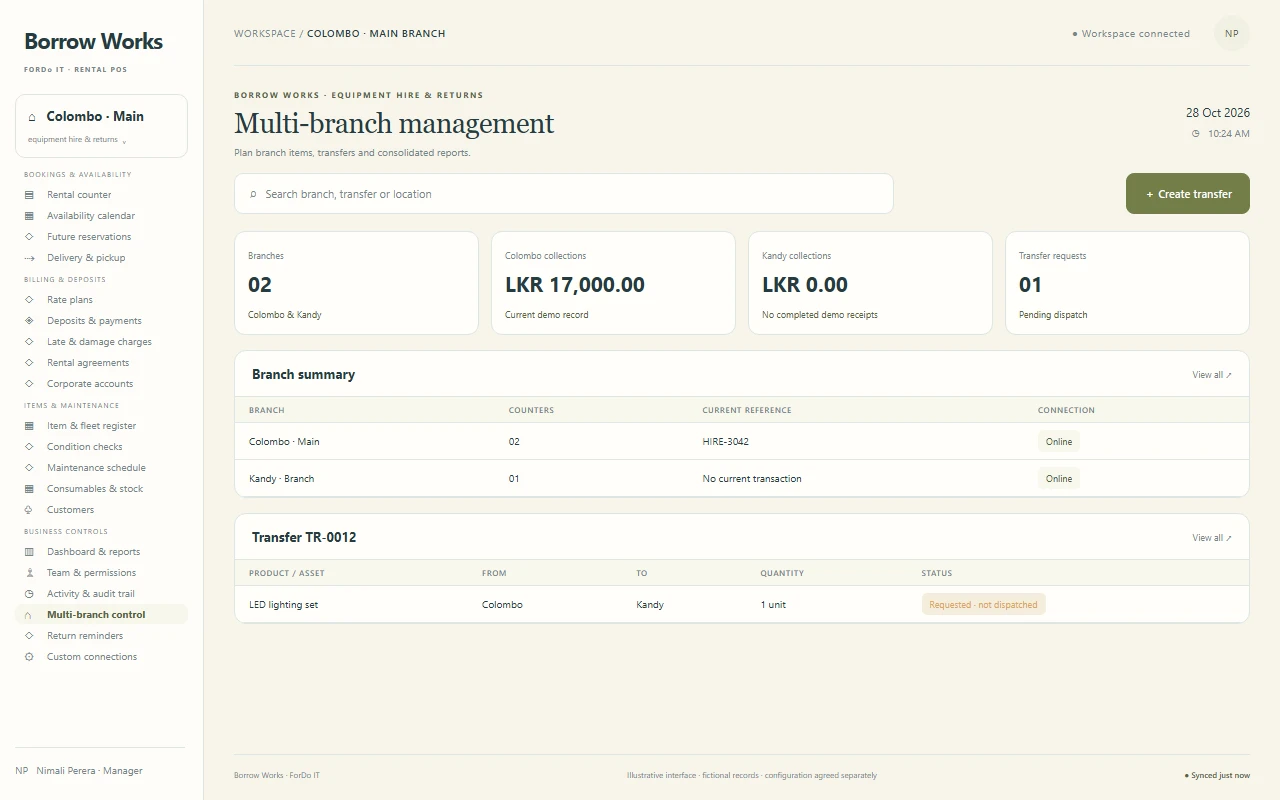The height and width of the screenshot is (800, 1280).
Task: Click the Online badge in Colombo · Main row
Action: (1059, 442)
